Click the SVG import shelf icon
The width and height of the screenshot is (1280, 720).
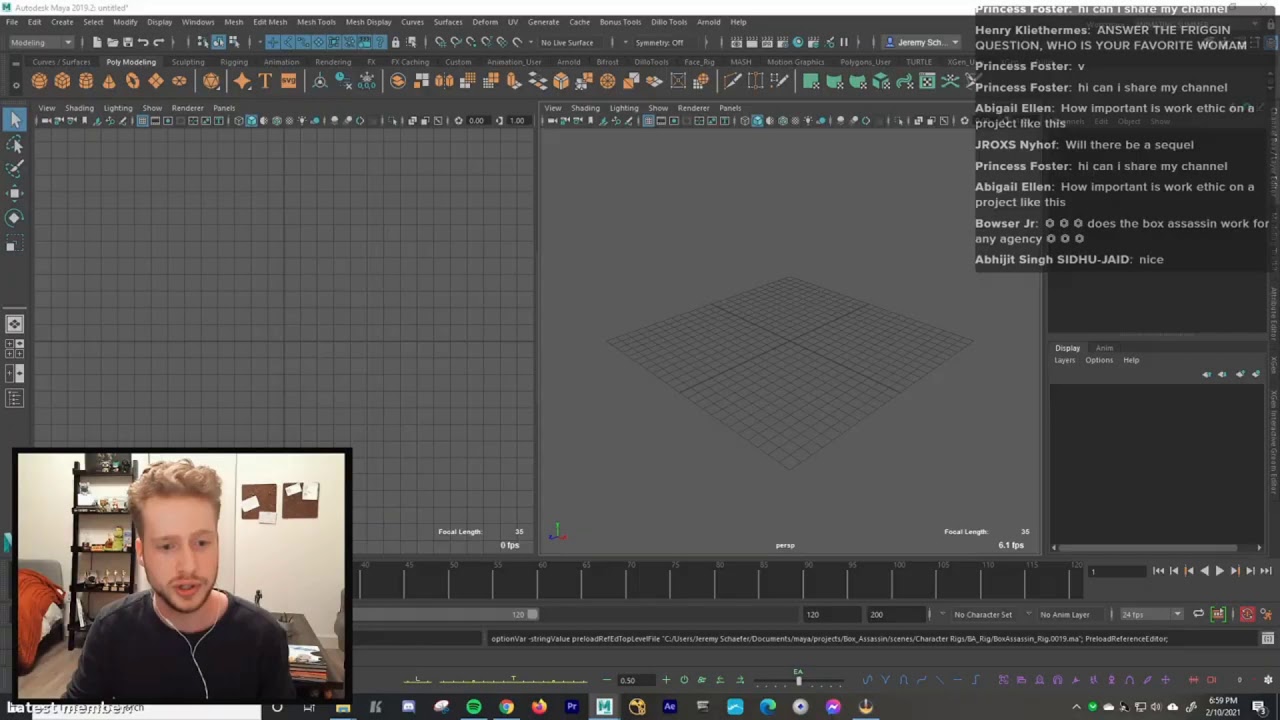(x=288, y=81)
